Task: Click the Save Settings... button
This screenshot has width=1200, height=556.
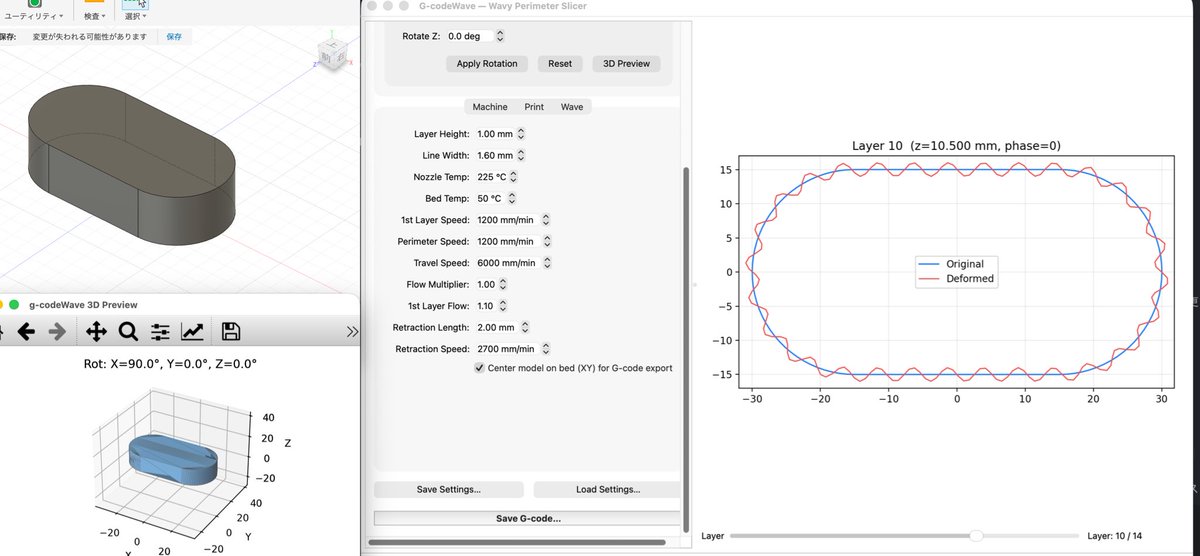Action: [x=448, y=489]
